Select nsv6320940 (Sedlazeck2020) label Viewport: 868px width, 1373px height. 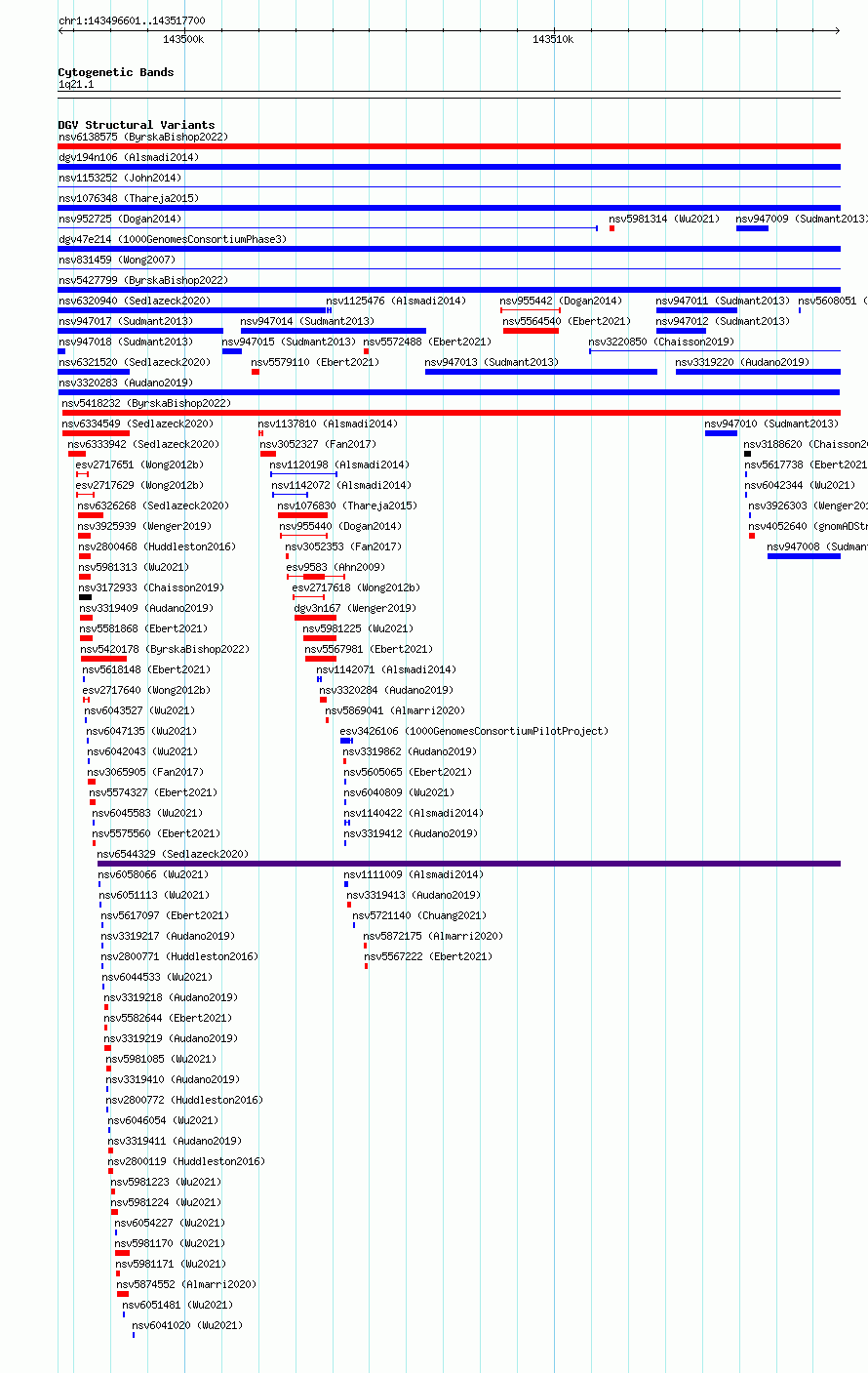(135, 301)
